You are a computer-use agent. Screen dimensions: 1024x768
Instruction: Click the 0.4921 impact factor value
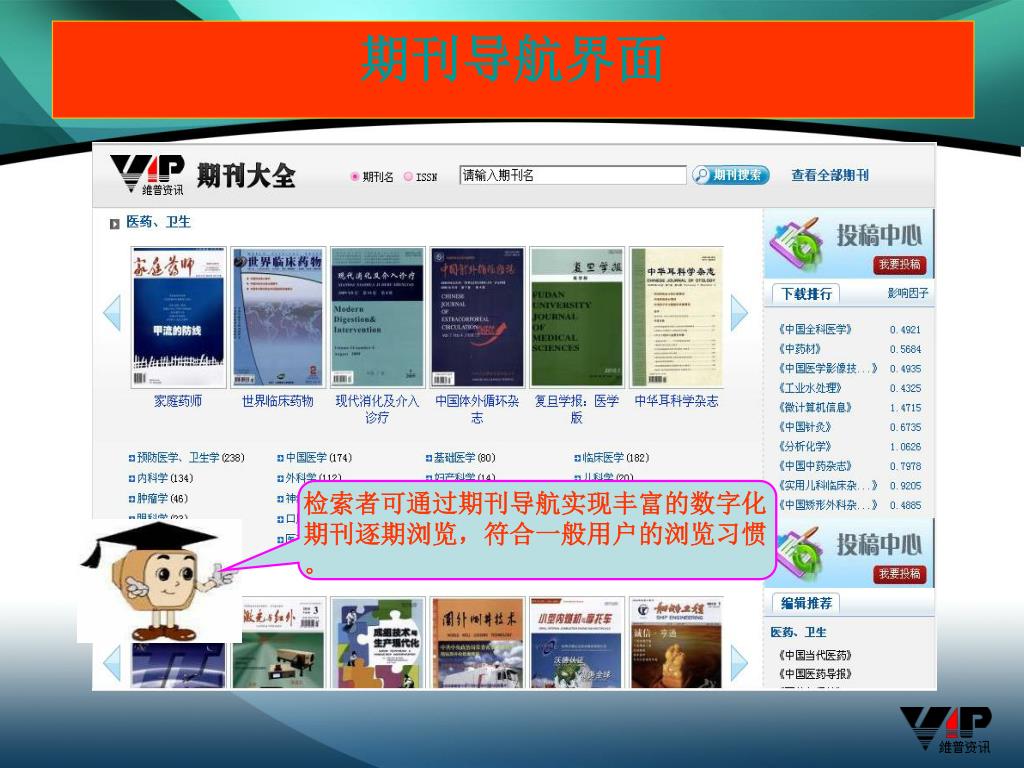tap(905, 330)
